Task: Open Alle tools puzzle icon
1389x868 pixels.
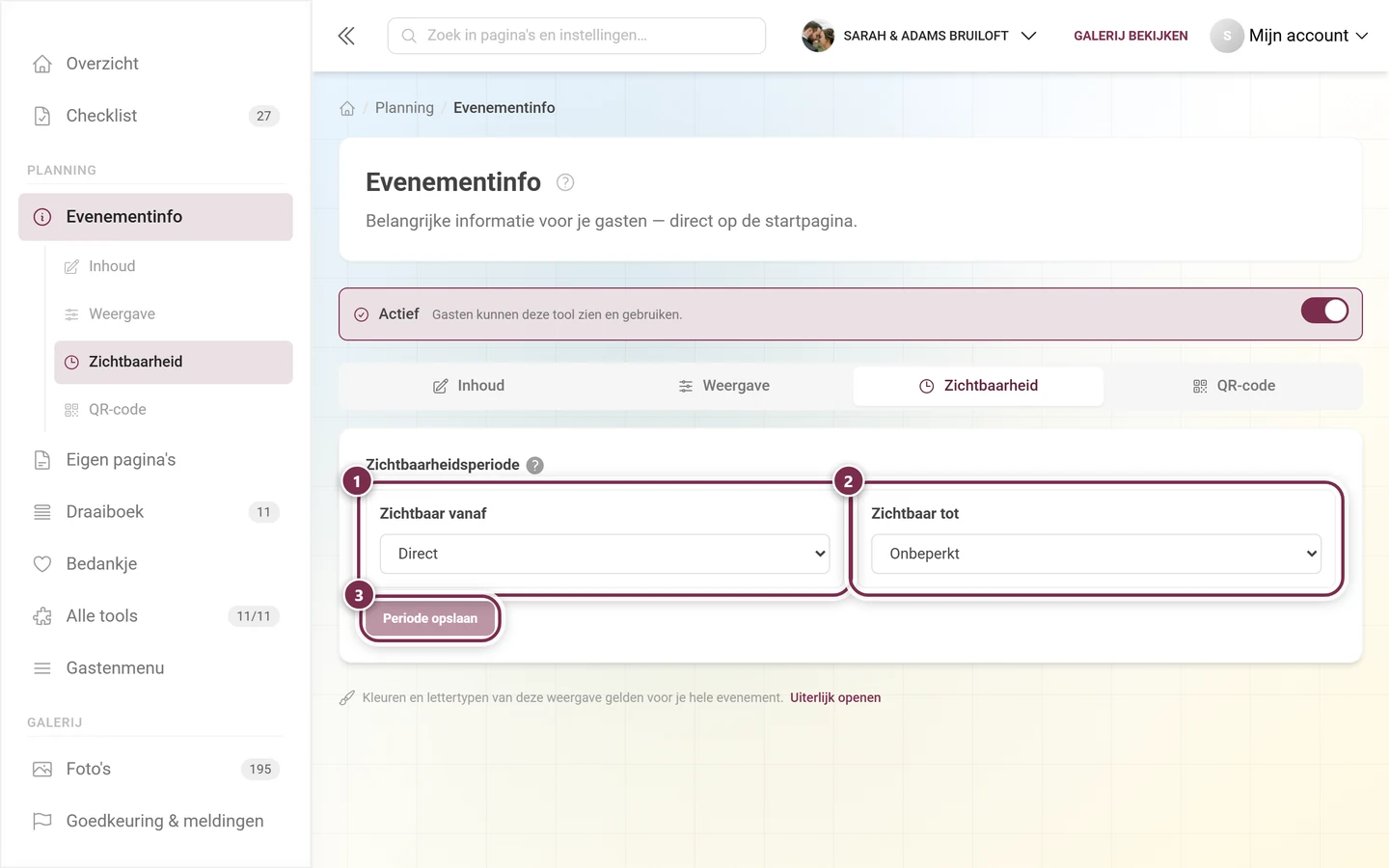Action: tap(42, 616)
